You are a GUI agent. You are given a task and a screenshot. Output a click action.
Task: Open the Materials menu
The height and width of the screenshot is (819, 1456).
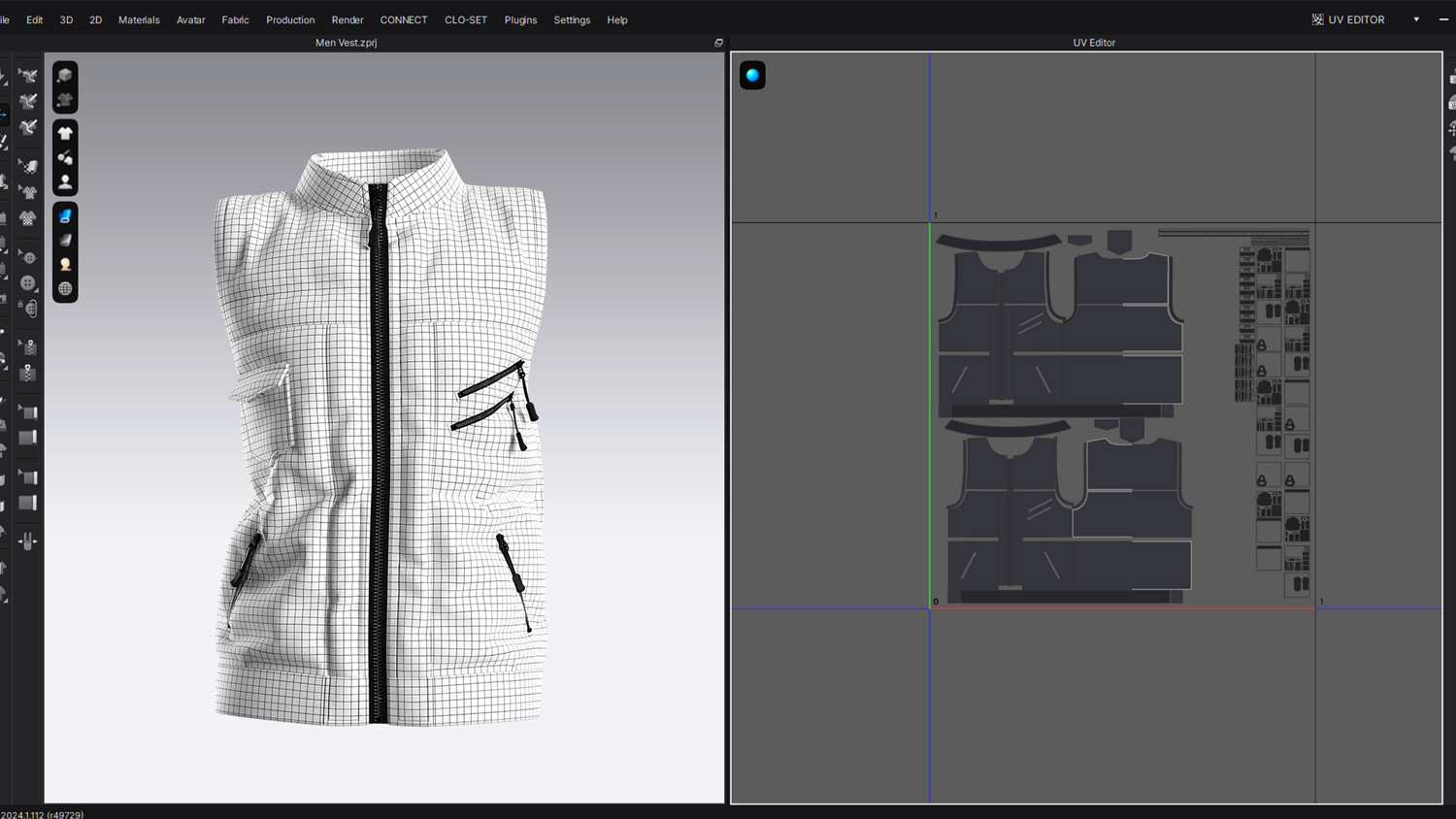coord(139,19)
